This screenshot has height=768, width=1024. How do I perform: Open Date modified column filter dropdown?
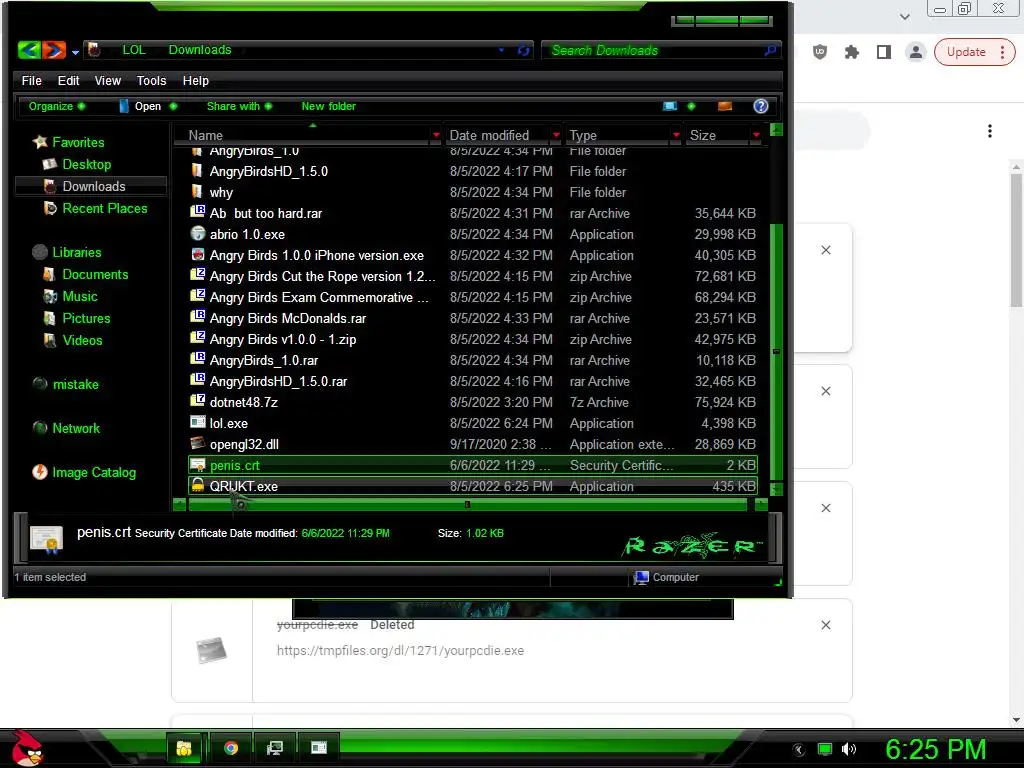tap(556, 135)
